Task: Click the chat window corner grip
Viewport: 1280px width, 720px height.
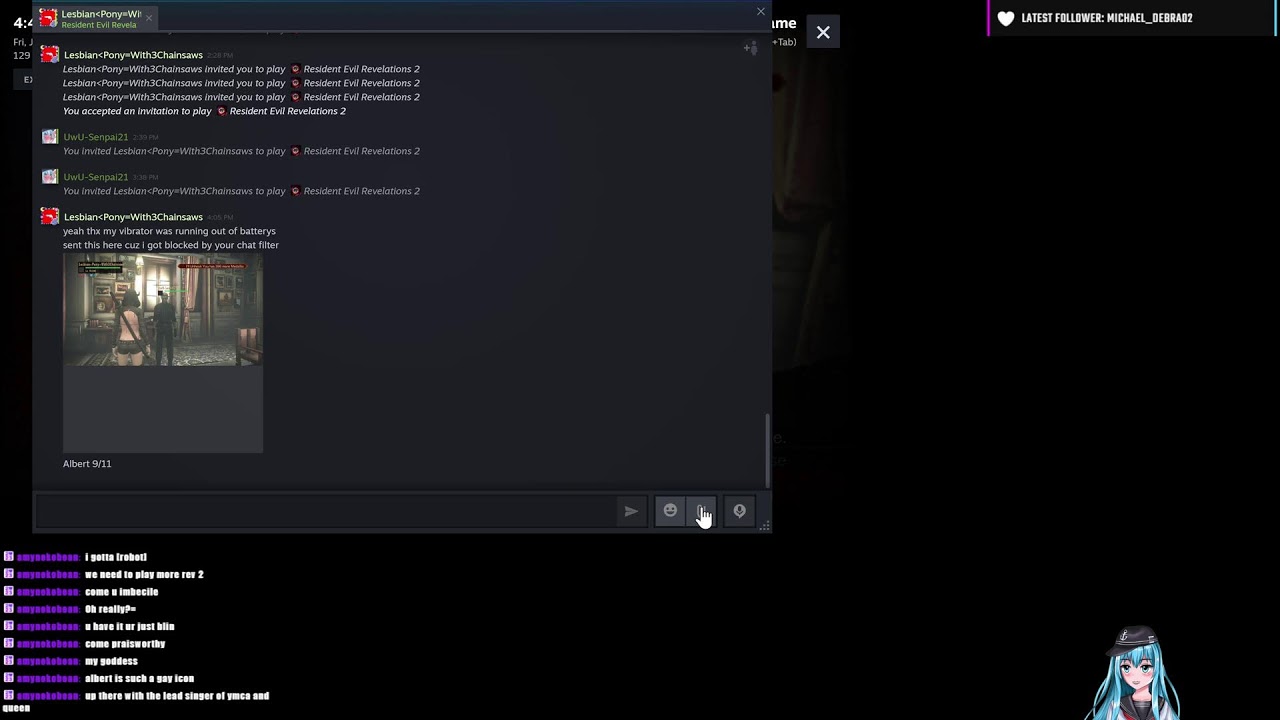Action: pos(765,525)
